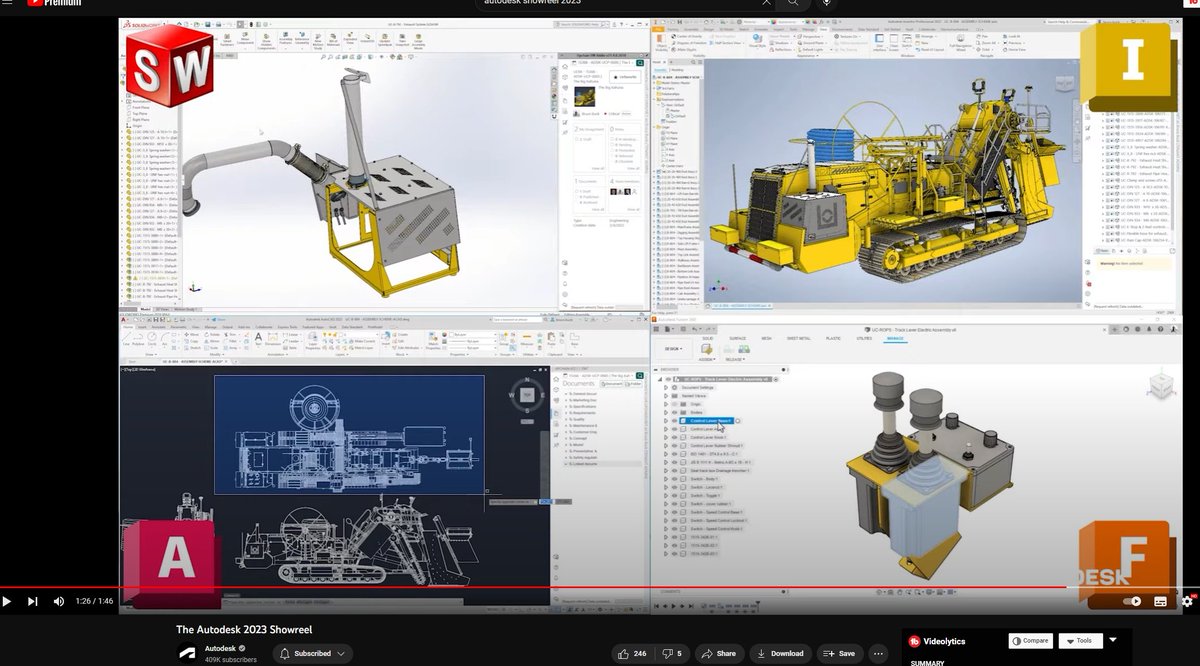Screen dimensions: 1200x666
Task: Hide Control Lever Nose using its eye toggle
Action: (674, 420)
